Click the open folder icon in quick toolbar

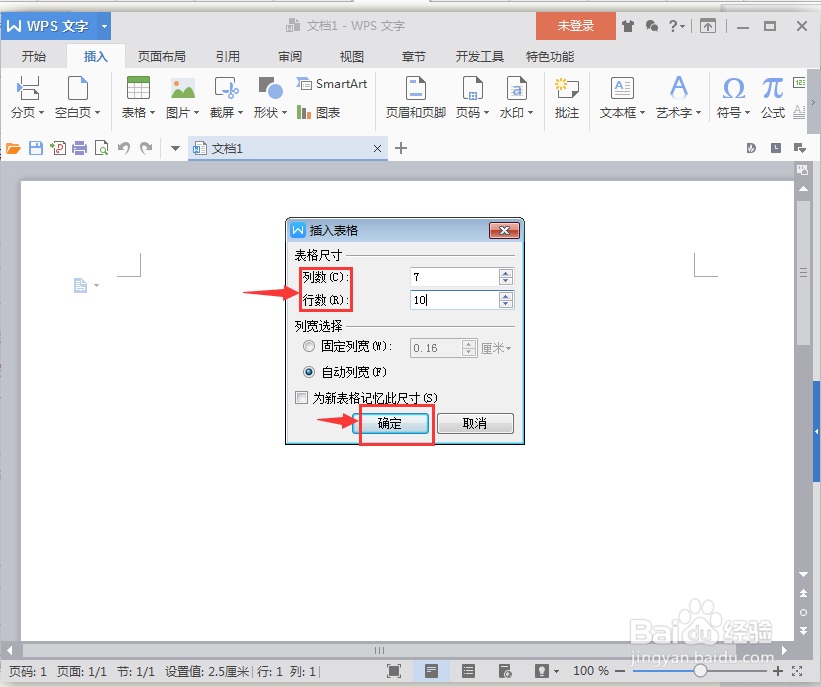click(13, 149)
